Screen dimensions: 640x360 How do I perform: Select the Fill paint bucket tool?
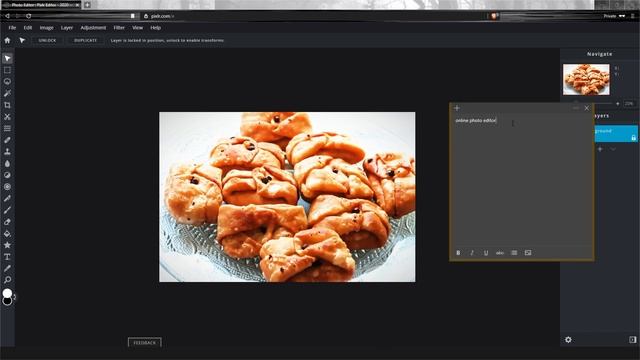[x=7, y=233]
